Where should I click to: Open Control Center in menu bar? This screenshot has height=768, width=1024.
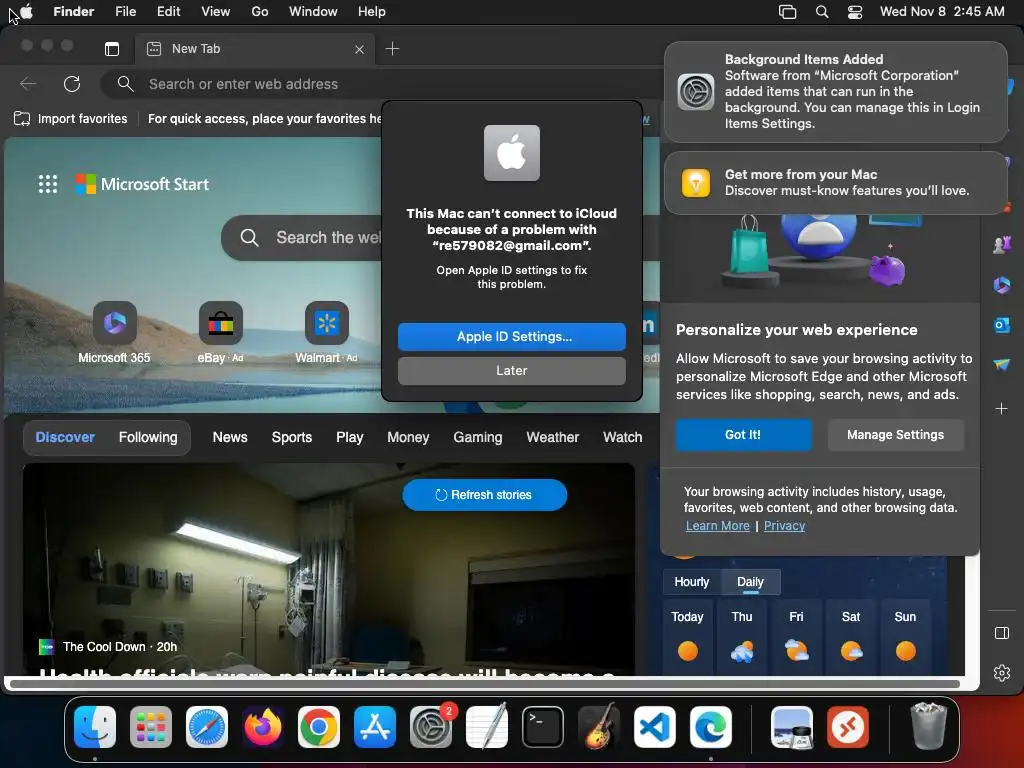[855, 12]
